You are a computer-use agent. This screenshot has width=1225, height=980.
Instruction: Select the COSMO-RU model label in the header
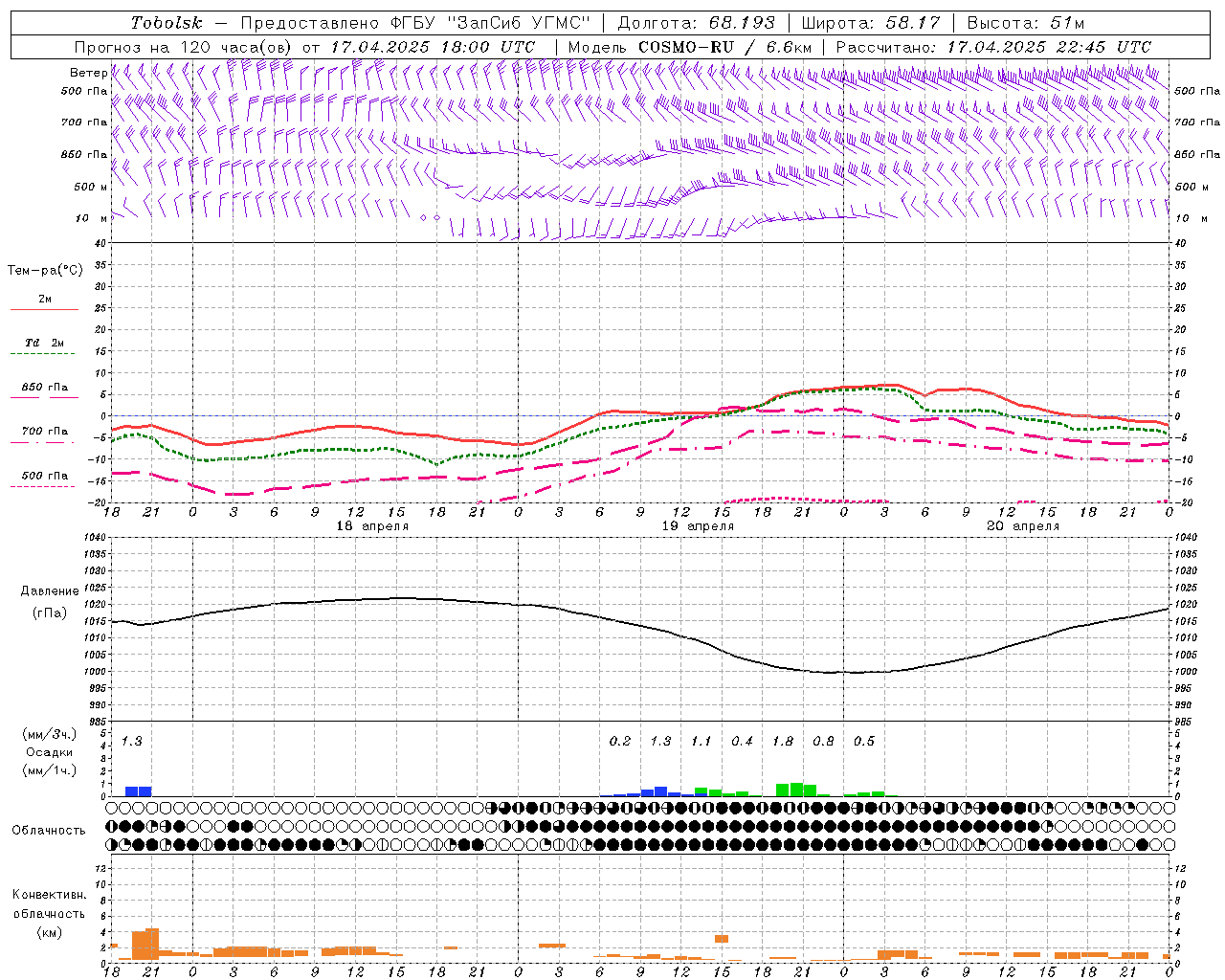point(679,47)
